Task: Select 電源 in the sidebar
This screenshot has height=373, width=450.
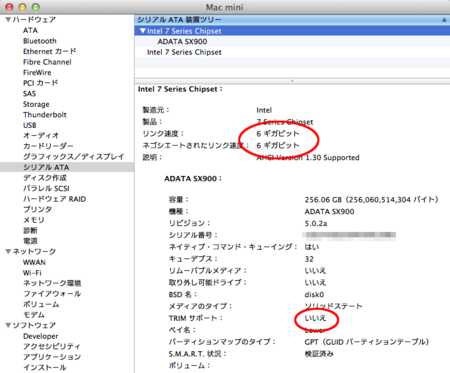Action: [x=30, y=241]
